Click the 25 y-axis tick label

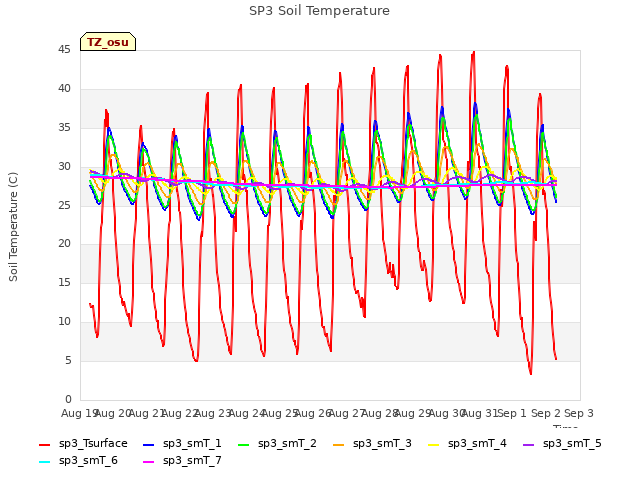[64, 205]
